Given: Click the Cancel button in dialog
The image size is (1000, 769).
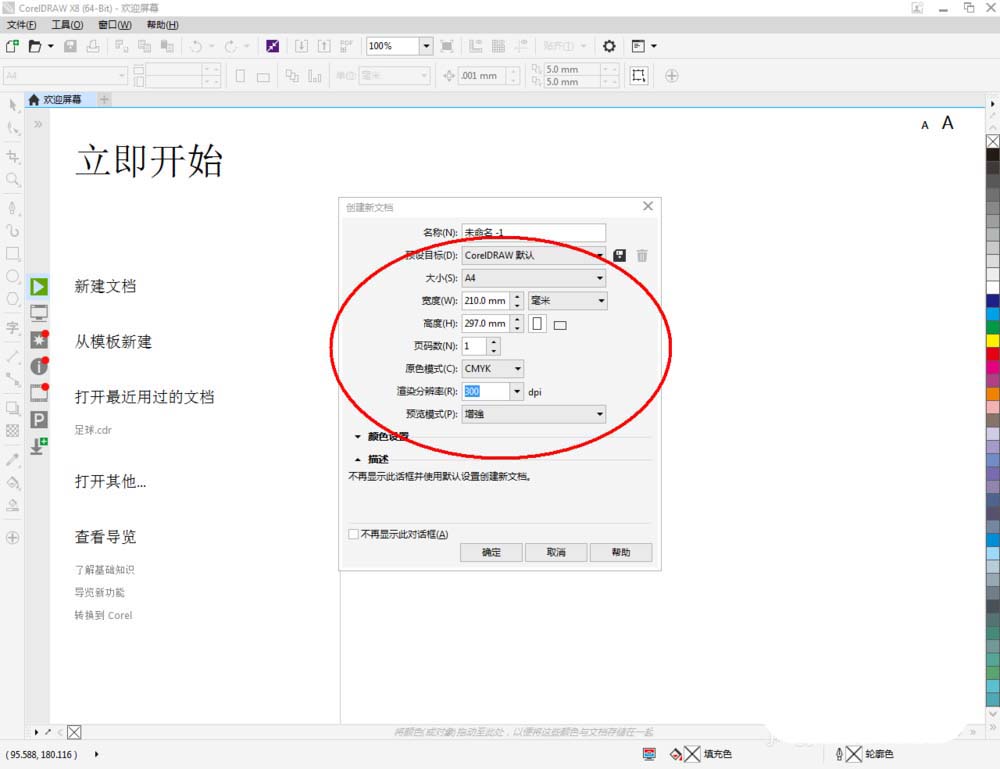Looking at the screenshot, I should pos(556,552).
